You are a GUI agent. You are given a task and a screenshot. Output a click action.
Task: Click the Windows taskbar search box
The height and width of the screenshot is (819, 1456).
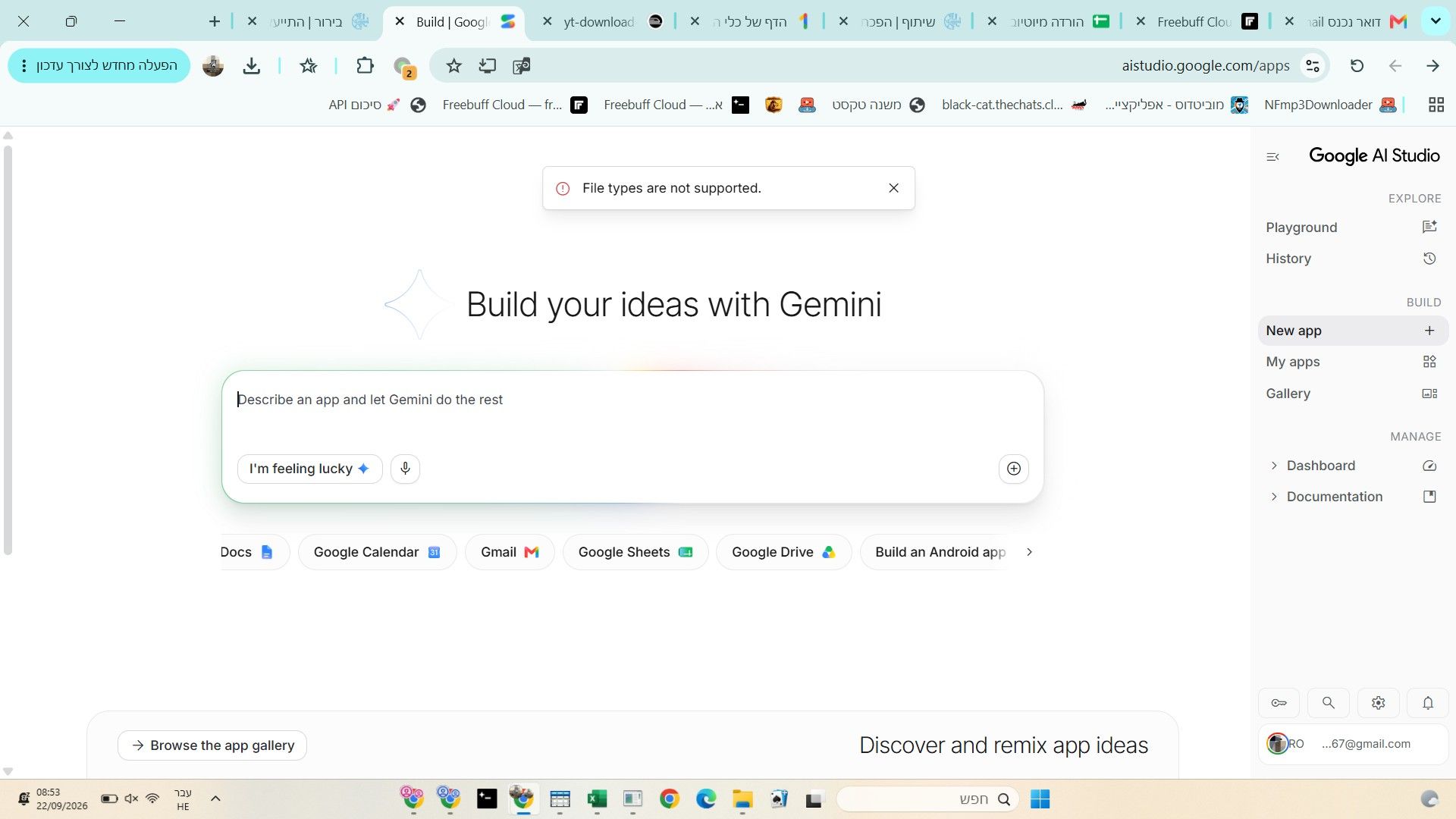tap(927, 799)
